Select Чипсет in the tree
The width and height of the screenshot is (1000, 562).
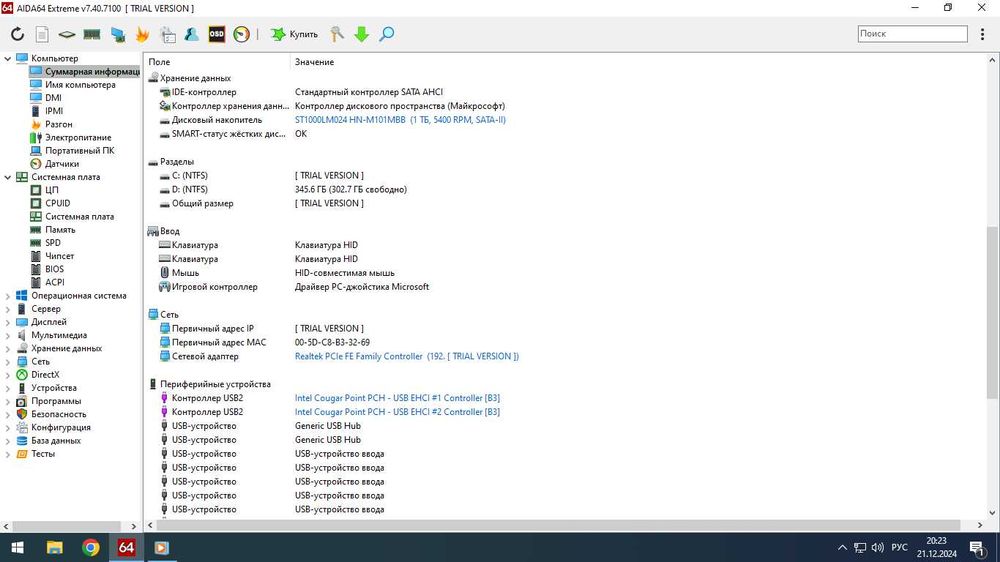coord(59,256)
